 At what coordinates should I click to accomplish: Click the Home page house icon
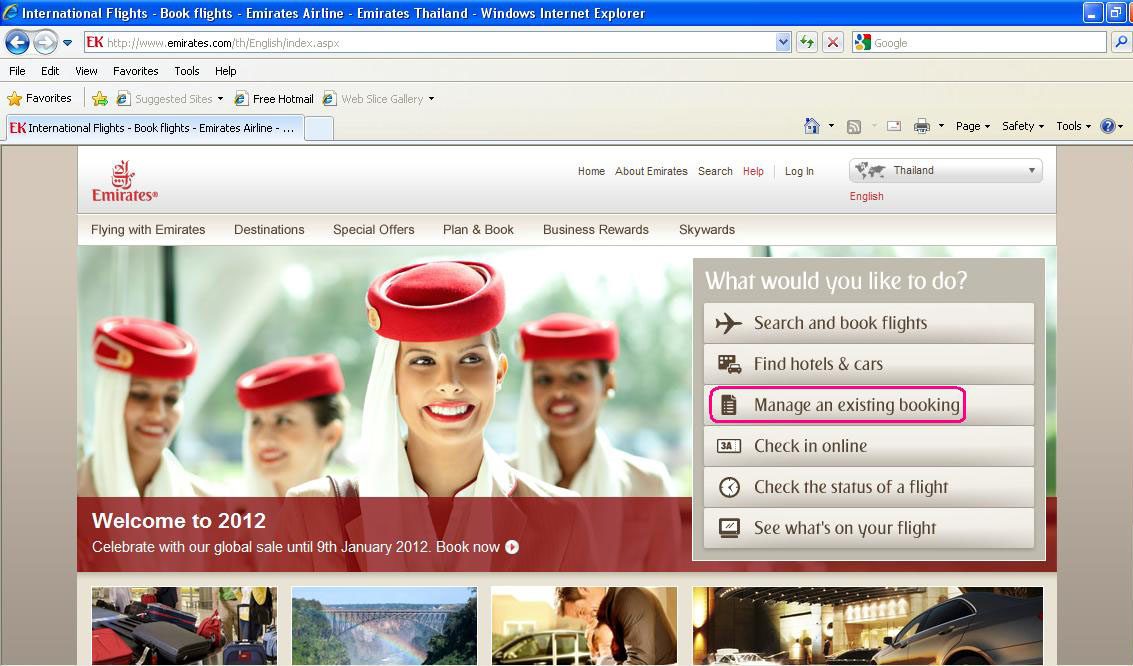(812, 126)
